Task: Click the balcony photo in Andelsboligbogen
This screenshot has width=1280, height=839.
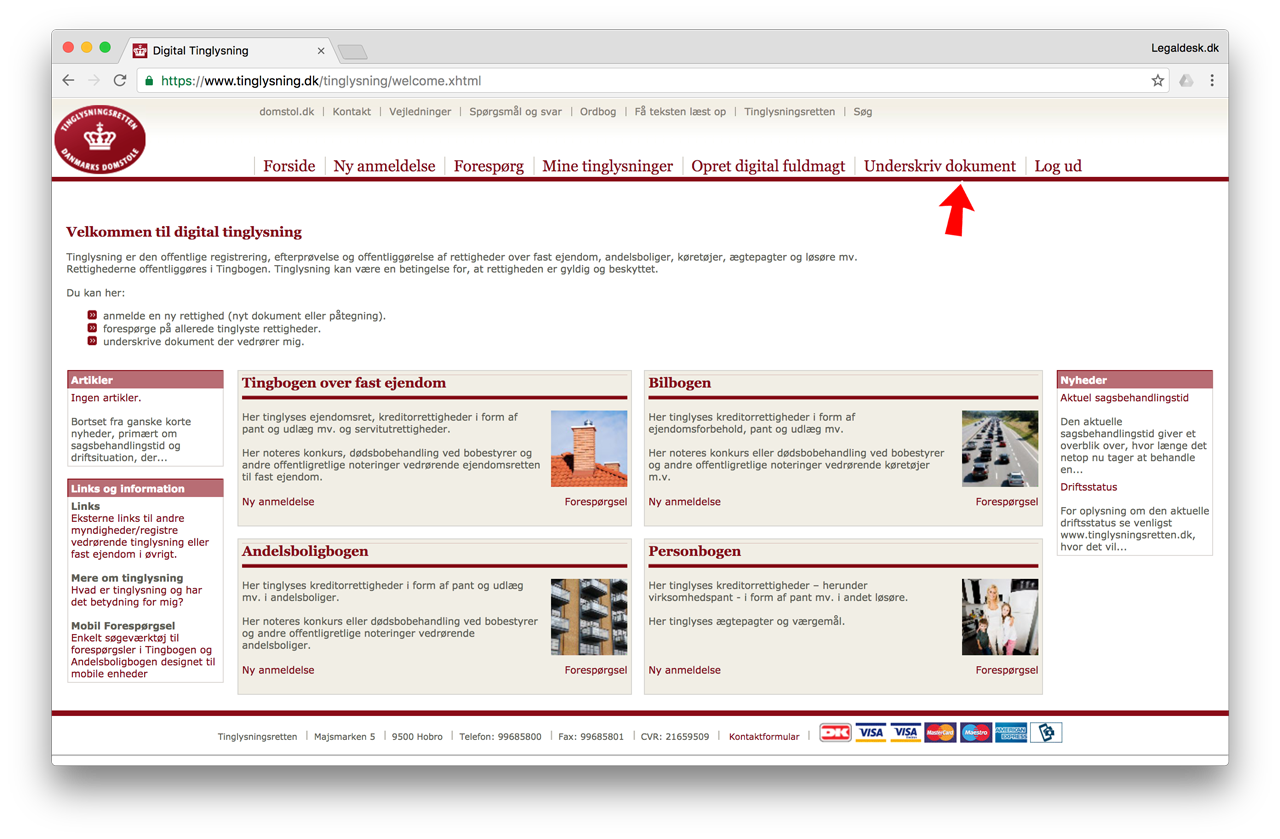Action: (589, 617)
